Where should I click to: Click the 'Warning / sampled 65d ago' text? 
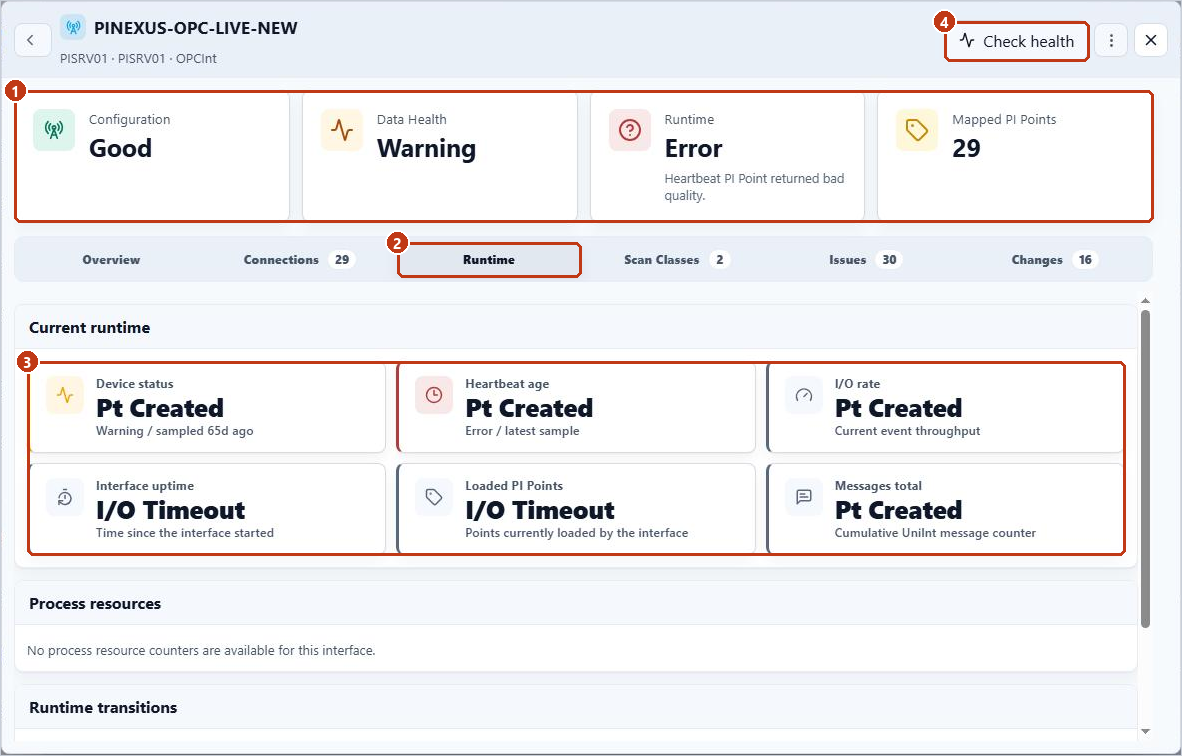click(x=175, y=431)
